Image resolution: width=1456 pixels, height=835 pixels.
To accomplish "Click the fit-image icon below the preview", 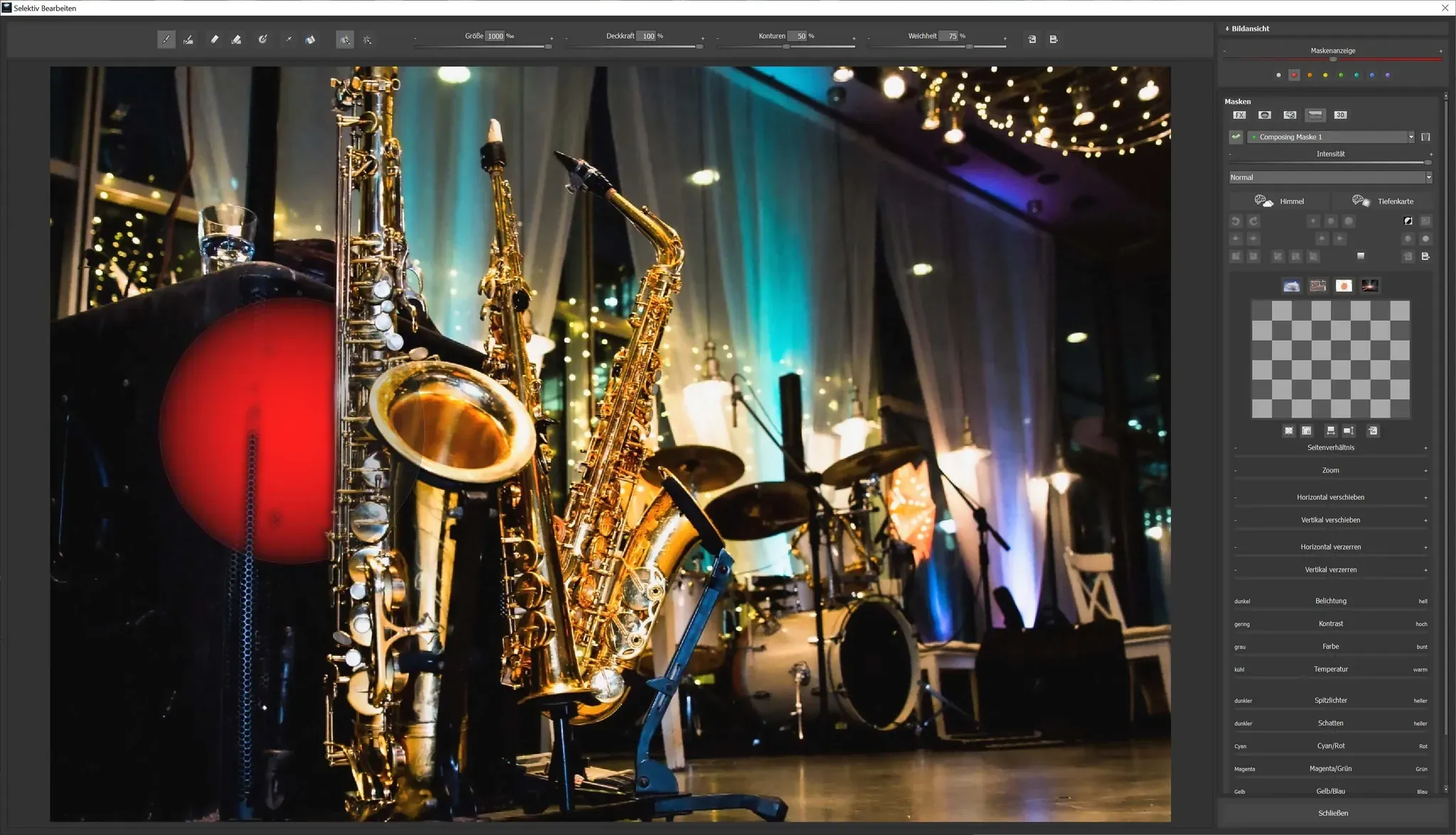I will coord(1289,431).
